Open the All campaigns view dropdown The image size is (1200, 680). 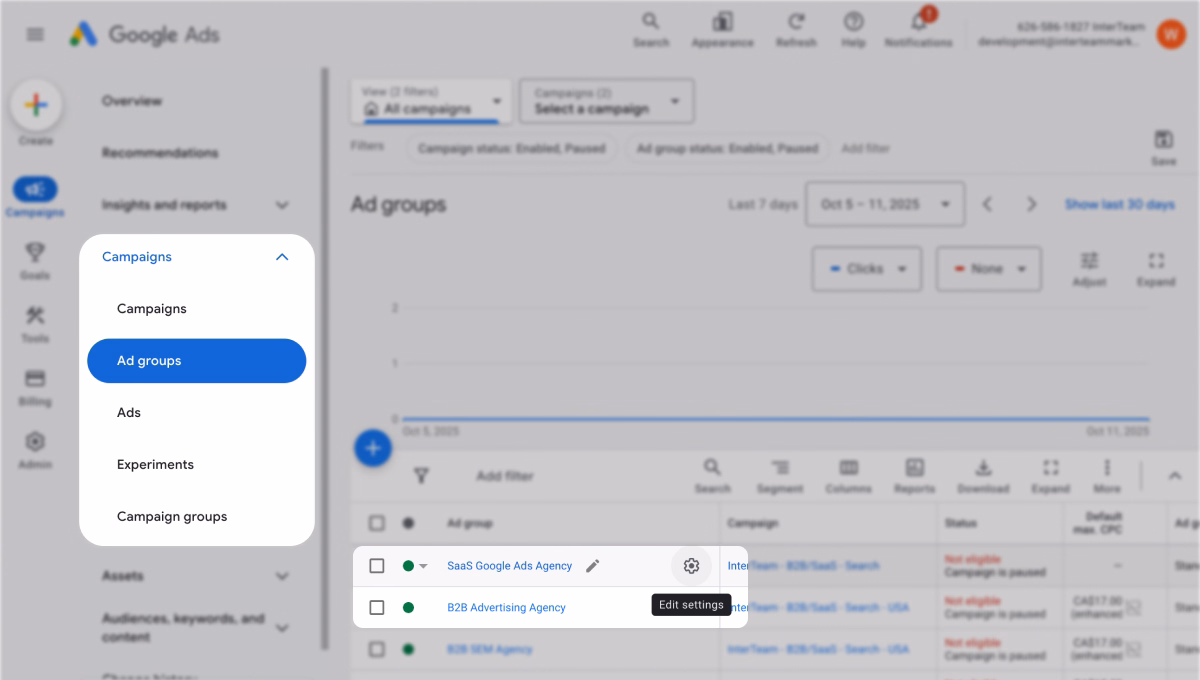[x=432, y=101]
